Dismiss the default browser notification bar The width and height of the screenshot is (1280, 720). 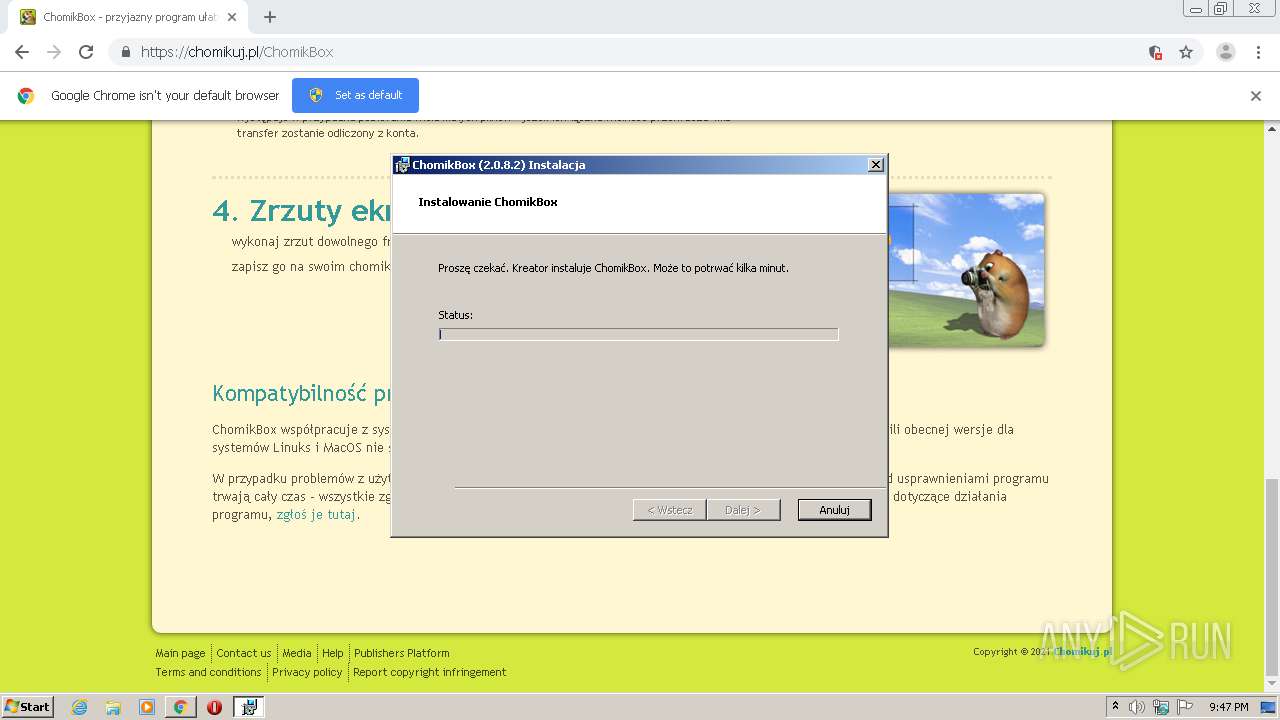click(1256, 96)
